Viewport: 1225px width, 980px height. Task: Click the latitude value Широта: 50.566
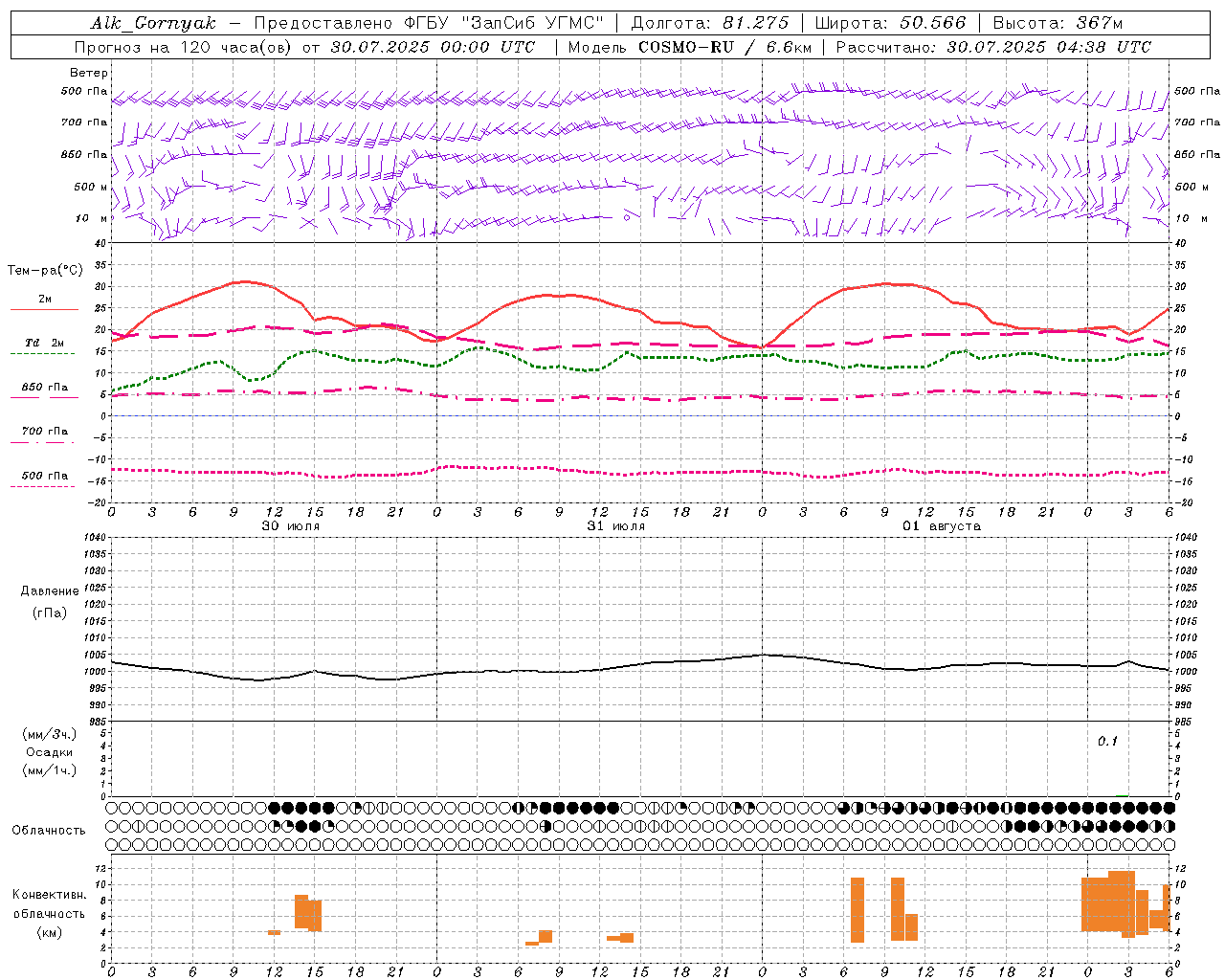891,23
